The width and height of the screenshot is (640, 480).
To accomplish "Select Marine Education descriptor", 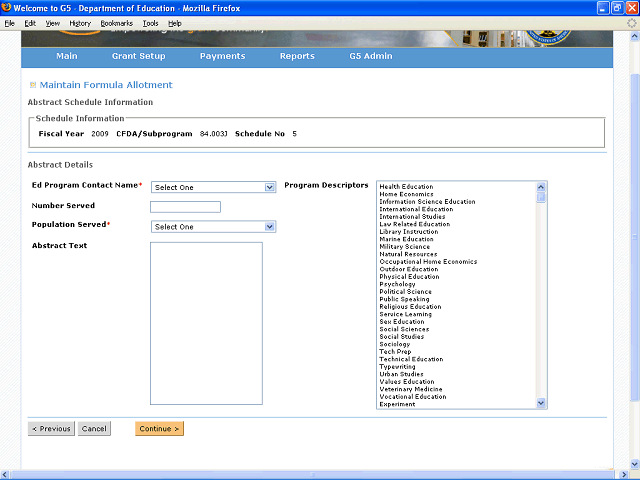I will click(x=406, y=239).
